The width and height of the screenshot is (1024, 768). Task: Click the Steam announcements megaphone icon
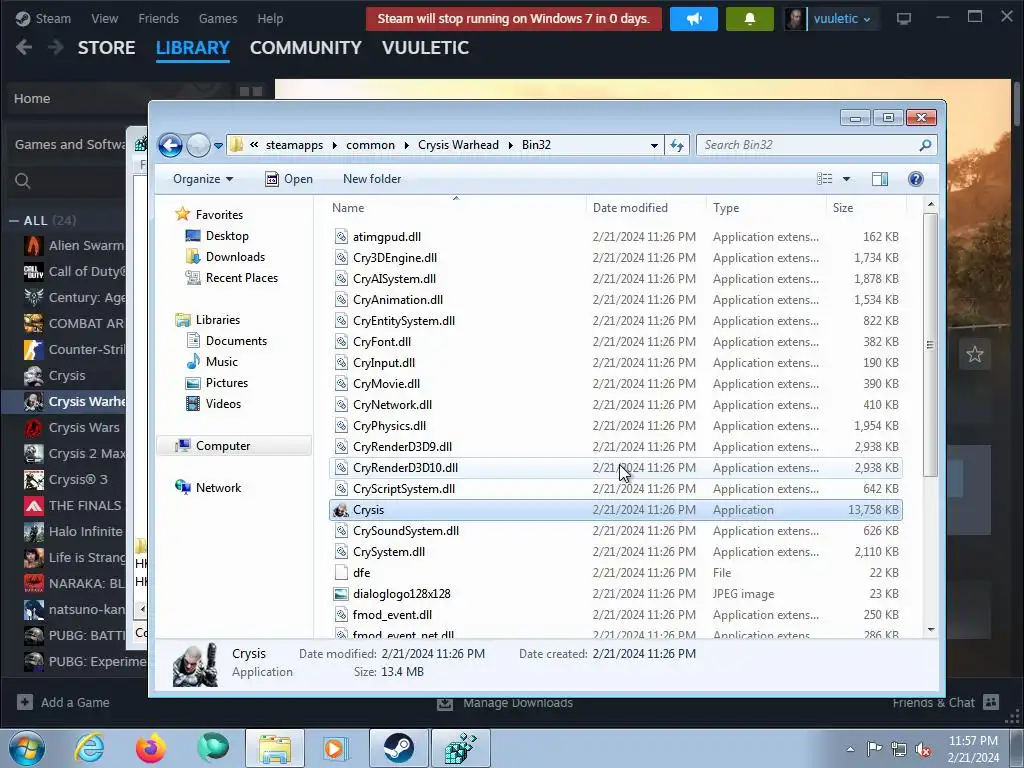(694, 19)
